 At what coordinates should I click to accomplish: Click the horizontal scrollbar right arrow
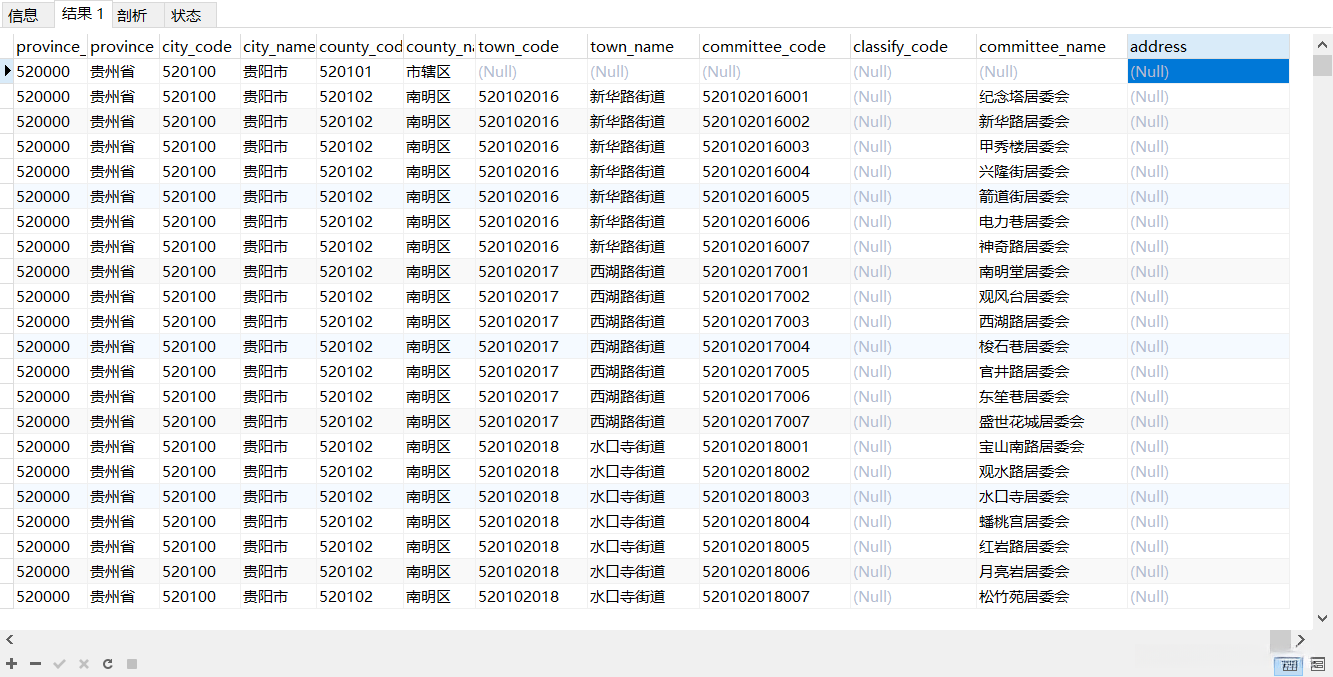[x=1300, y=640]
